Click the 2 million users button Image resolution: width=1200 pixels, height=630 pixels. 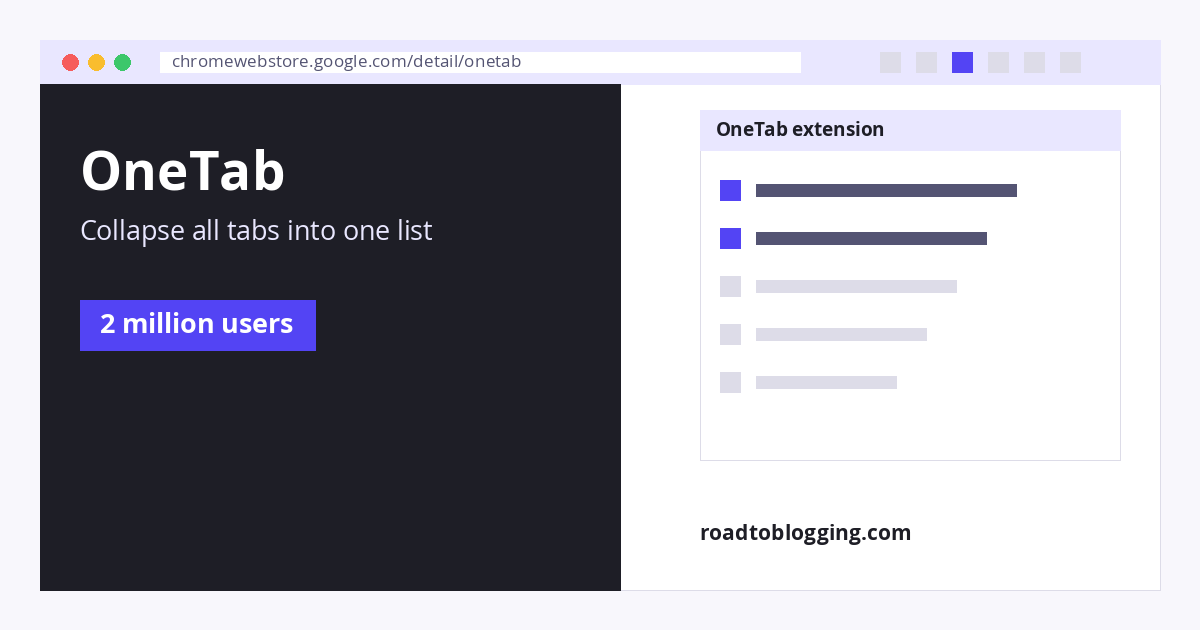tap(198, 325)
